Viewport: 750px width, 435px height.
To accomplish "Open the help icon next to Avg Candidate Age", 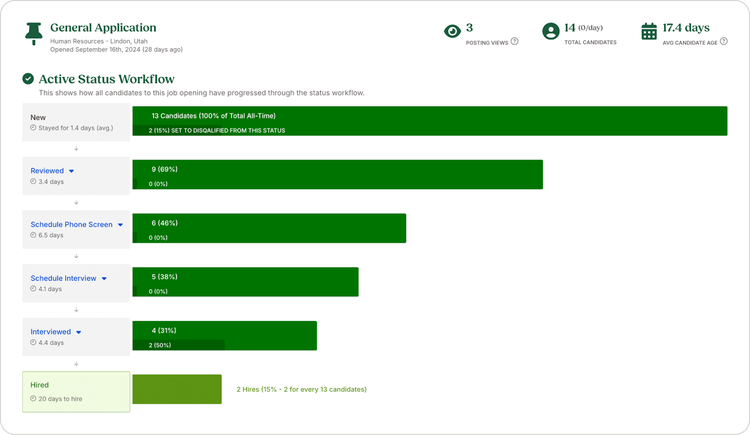I will pos(724,42).
